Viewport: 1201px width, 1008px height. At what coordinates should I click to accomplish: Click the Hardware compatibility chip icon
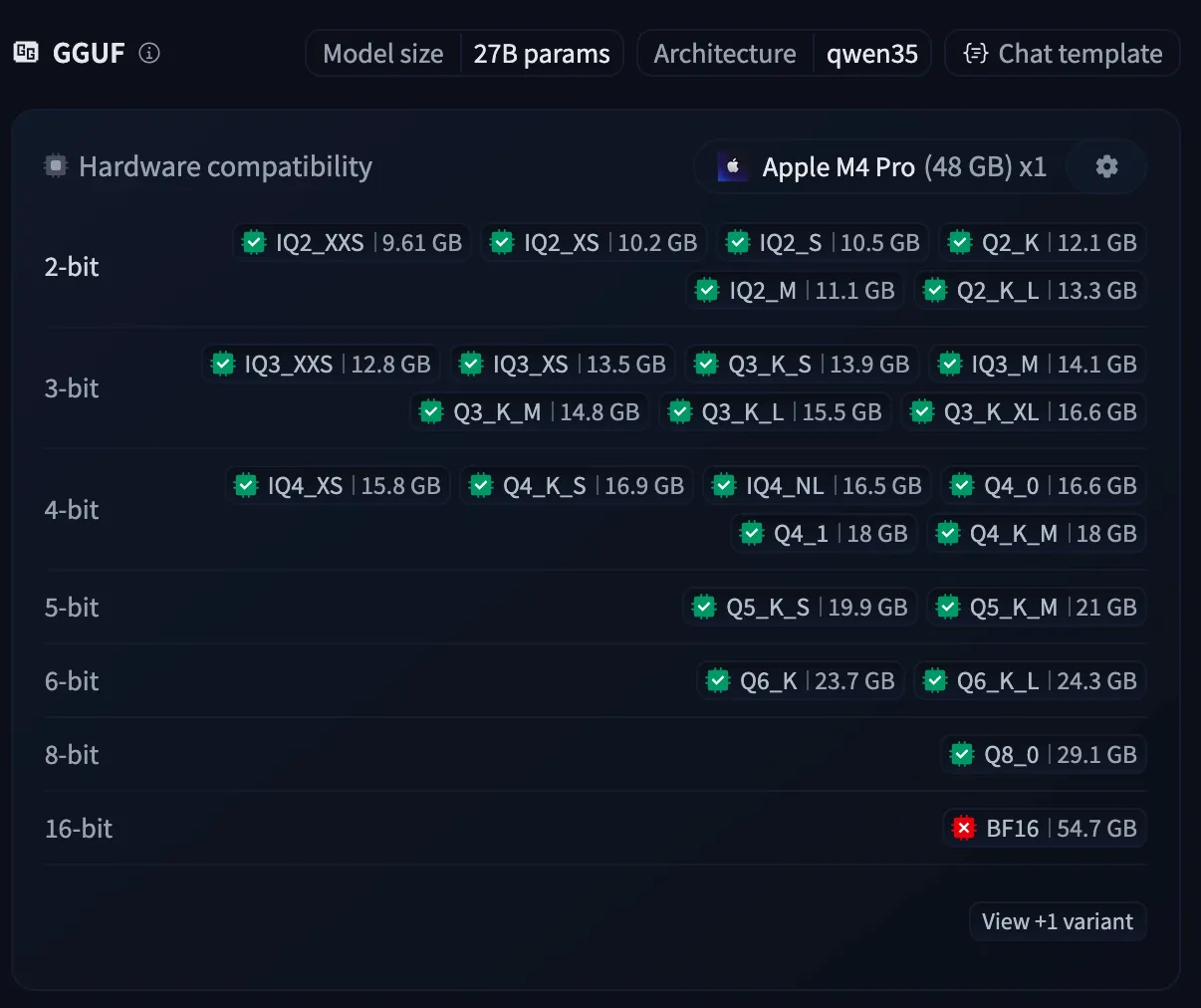coord(56,165)
